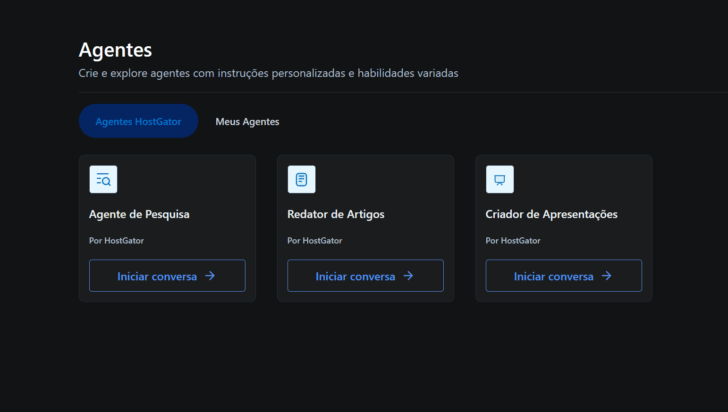The image size is (728, 412).
Task: Click the Agente de Pesquisa card title
Action: [x=139, y=215]
